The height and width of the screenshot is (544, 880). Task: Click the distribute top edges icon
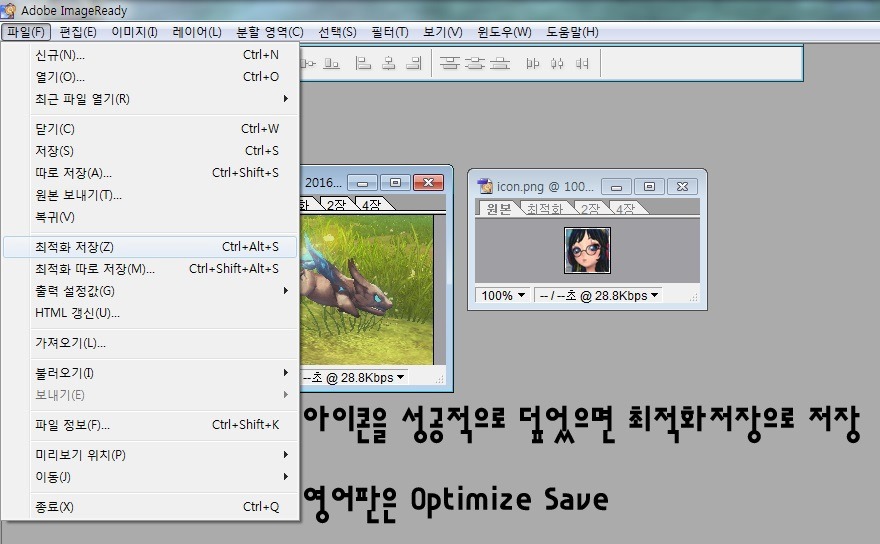point(450,63)
